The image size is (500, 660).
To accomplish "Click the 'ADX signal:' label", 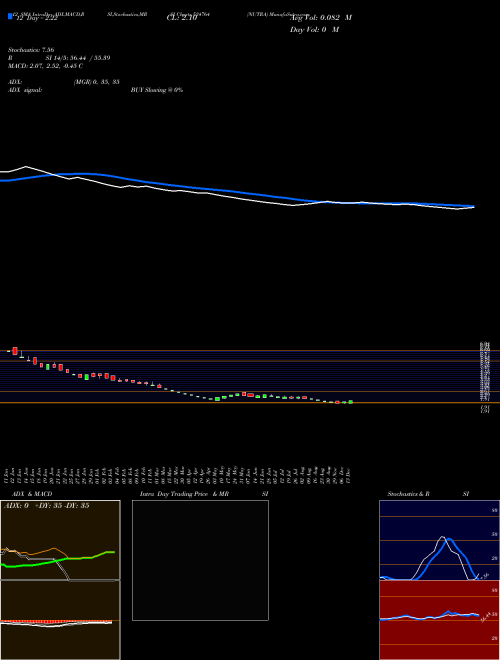I will [x=24, y=90].
